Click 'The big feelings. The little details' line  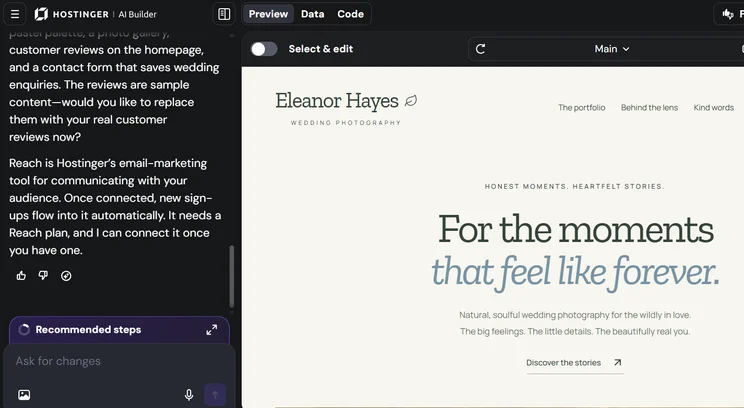tap(575, 332)
